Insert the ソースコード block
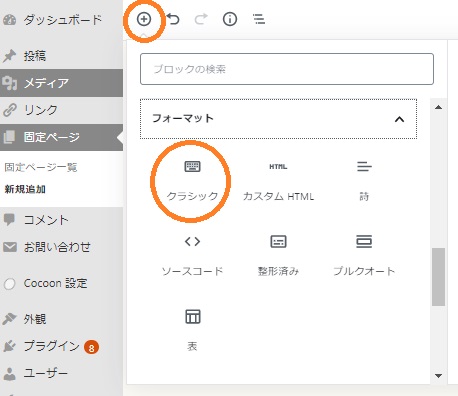The width and height of the screenshot is (458, 396). (x=192, y=256)
